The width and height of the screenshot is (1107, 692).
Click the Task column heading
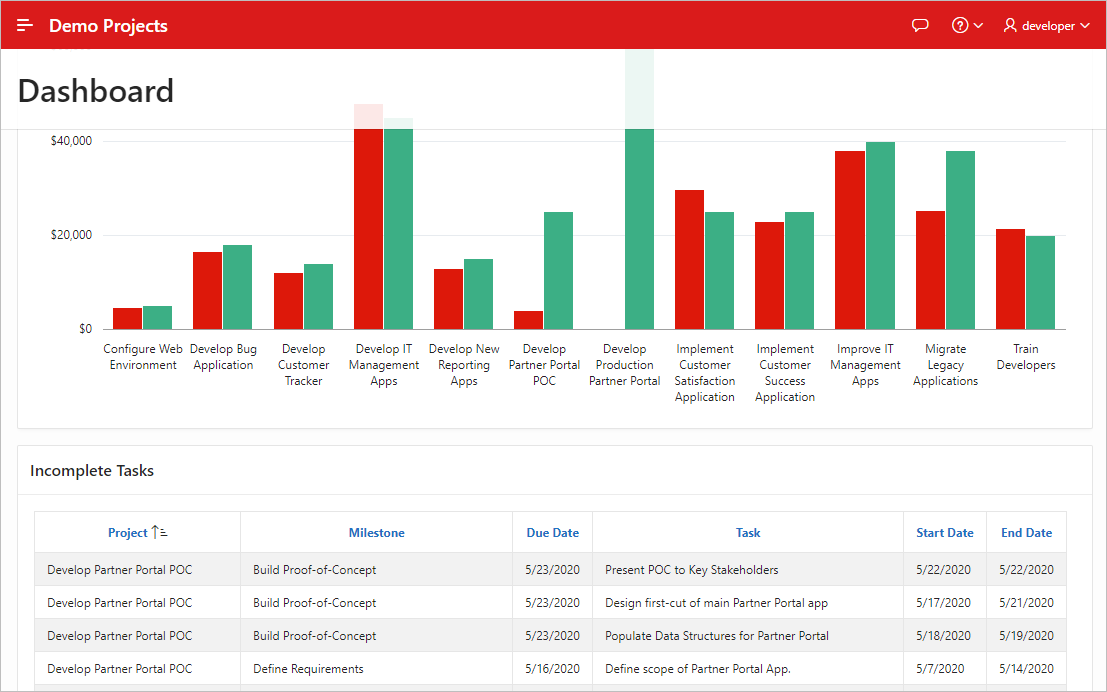(x=747, y=532)
